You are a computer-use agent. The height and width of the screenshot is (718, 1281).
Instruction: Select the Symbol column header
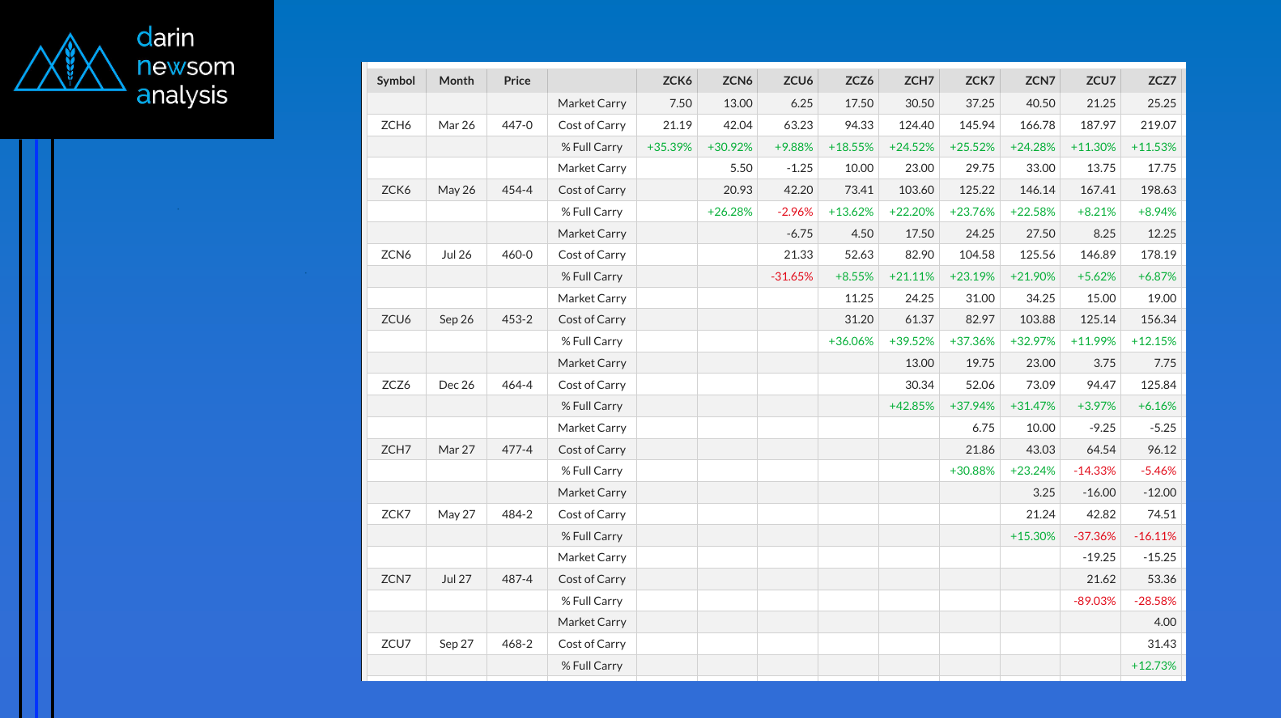coord(396,81)
